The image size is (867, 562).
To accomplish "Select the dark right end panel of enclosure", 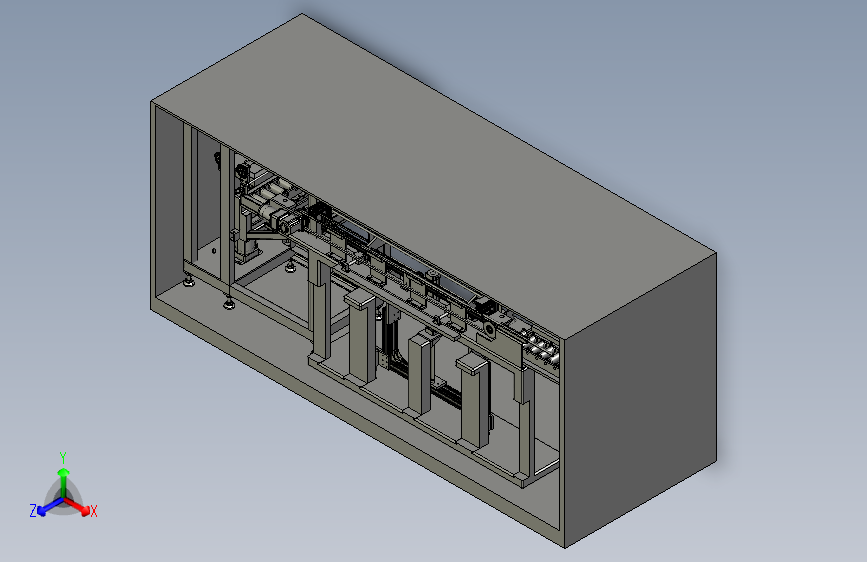I will (640, 399).
